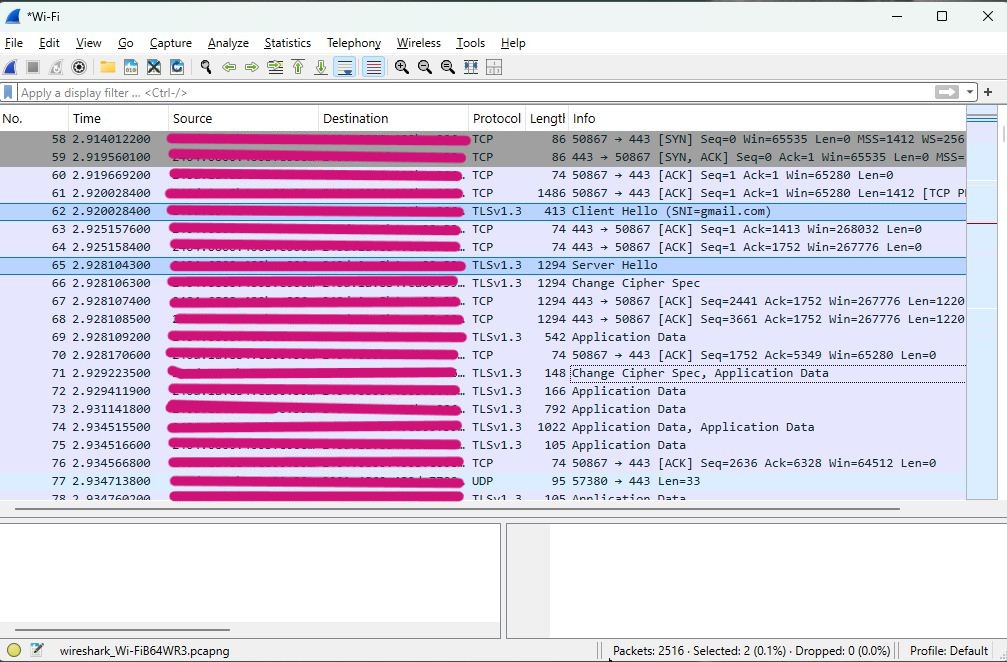Jump to the first packet
This screenshot has width=1007, height=662.
click(298, 67)
